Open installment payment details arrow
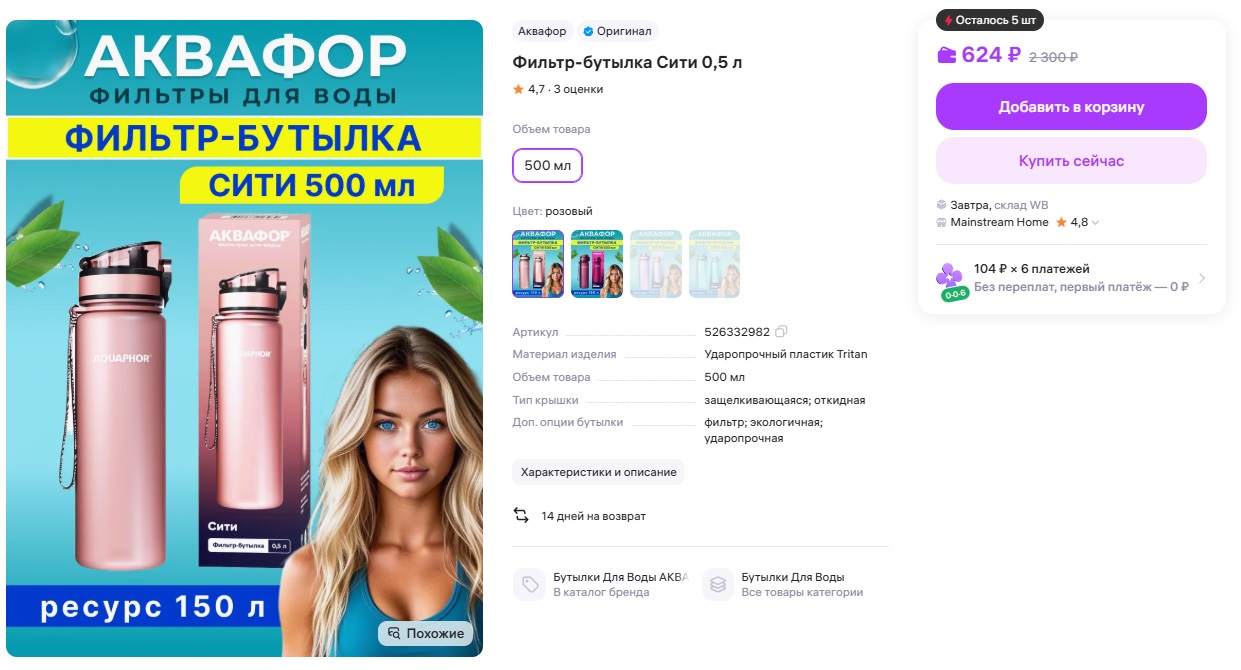This screenshot has width=1241, height=670. [1201, 278]
